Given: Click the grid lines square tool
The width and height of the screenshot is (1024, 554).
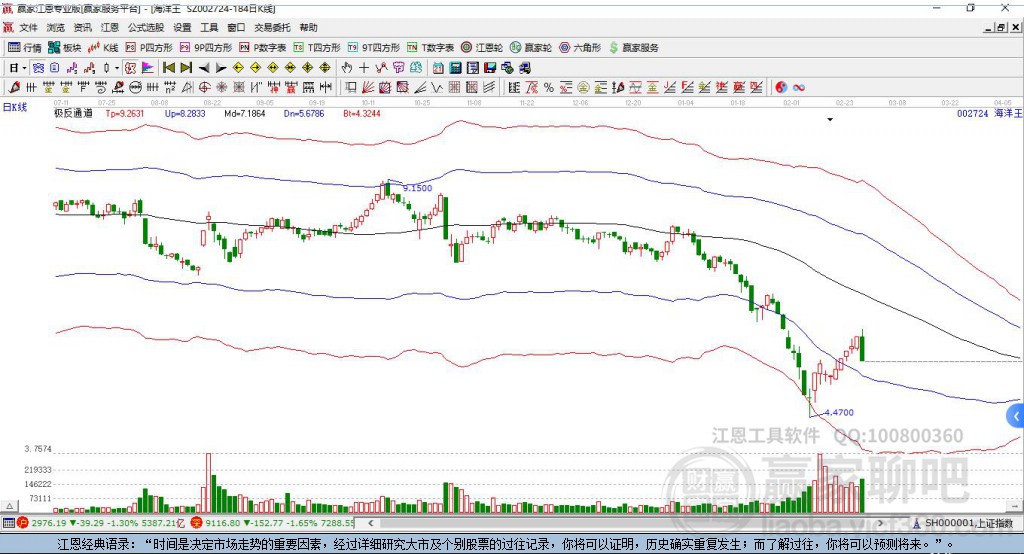Looking at the screenshot, I should coord(454,88).
